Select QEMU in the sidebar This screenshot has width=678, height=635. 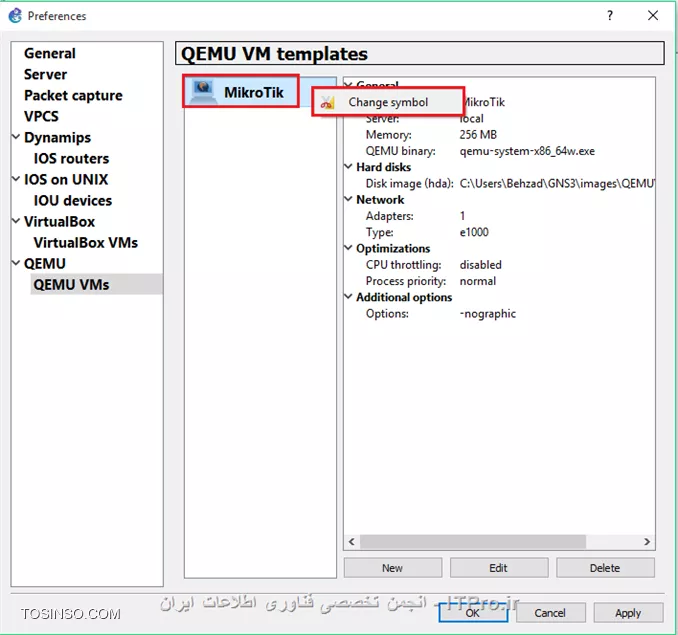45,264
